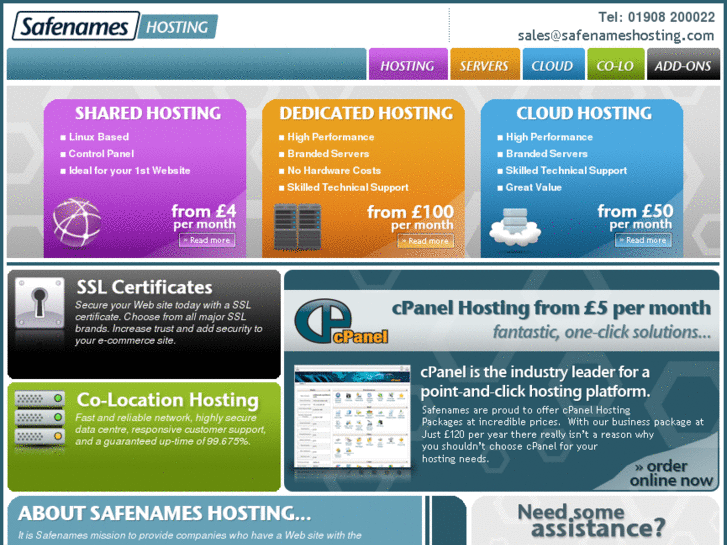The width and height of the screenshot is (727, 545).
Task: Click the Ideal for your 1st Website text
Action: tap(129, 170)
